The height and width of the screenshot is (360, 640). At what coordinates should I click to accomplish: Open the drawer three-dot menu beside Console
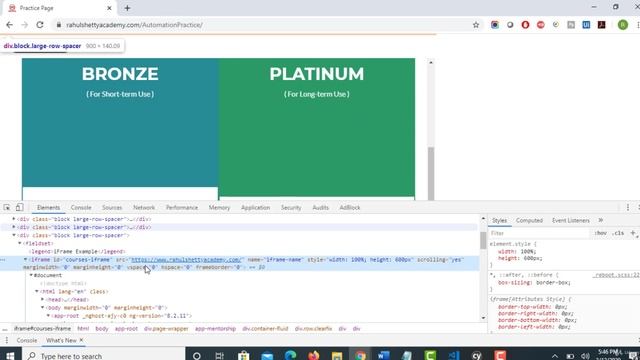7,340
